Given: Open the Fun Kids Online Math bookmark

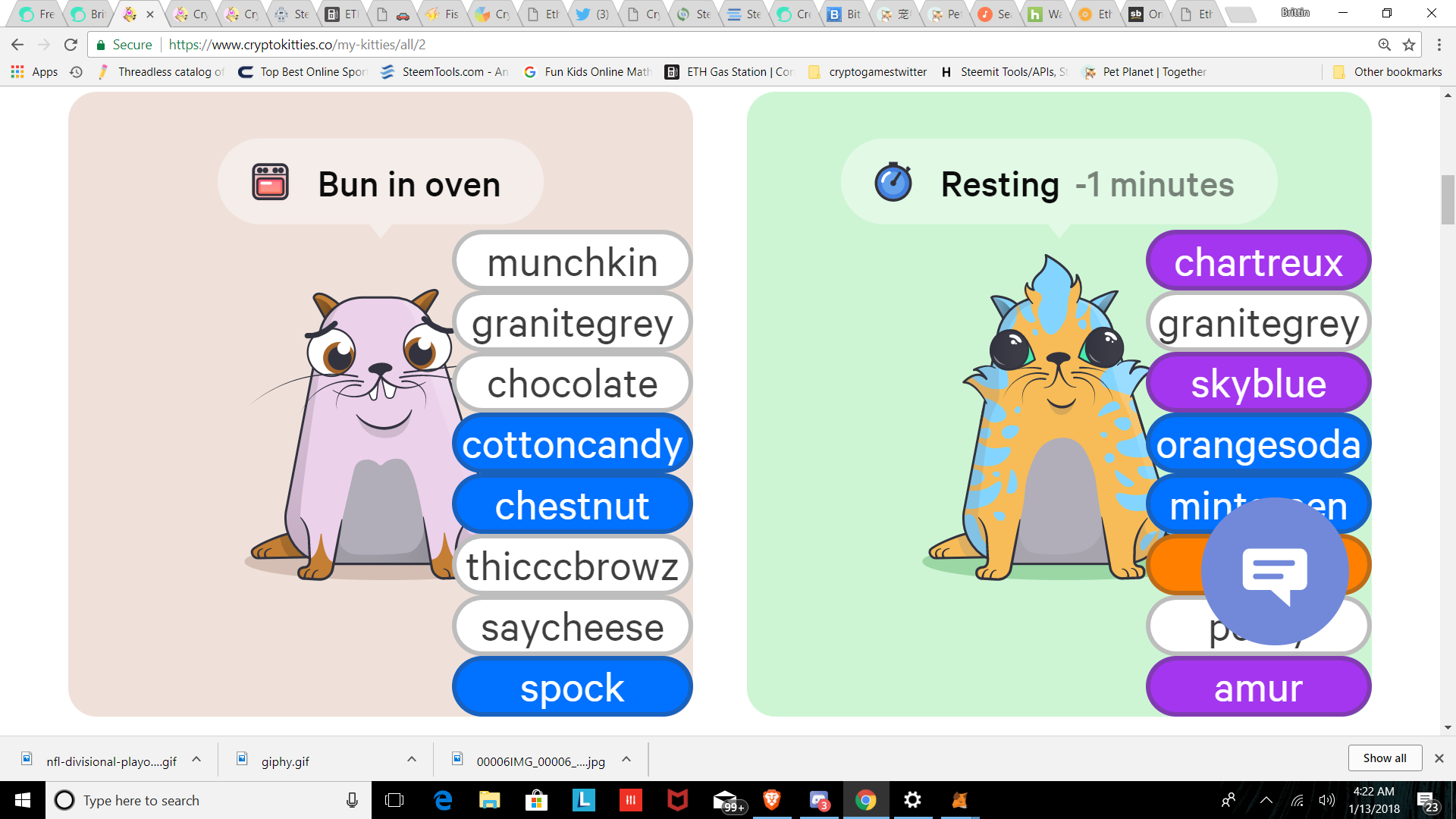Looking at the screenshot, I should [x=588, y=72].
